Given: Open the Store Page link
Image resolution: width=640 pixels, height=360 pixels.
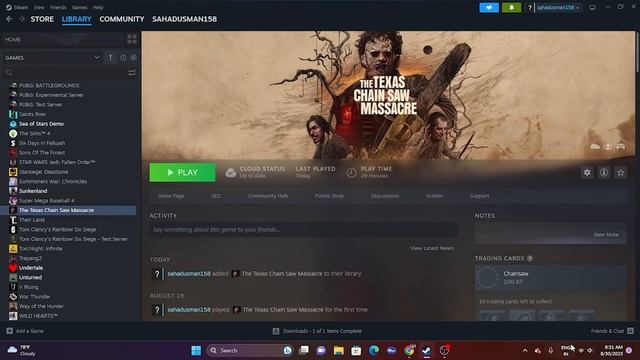Looking at the screenshot, I should [171, 196].
